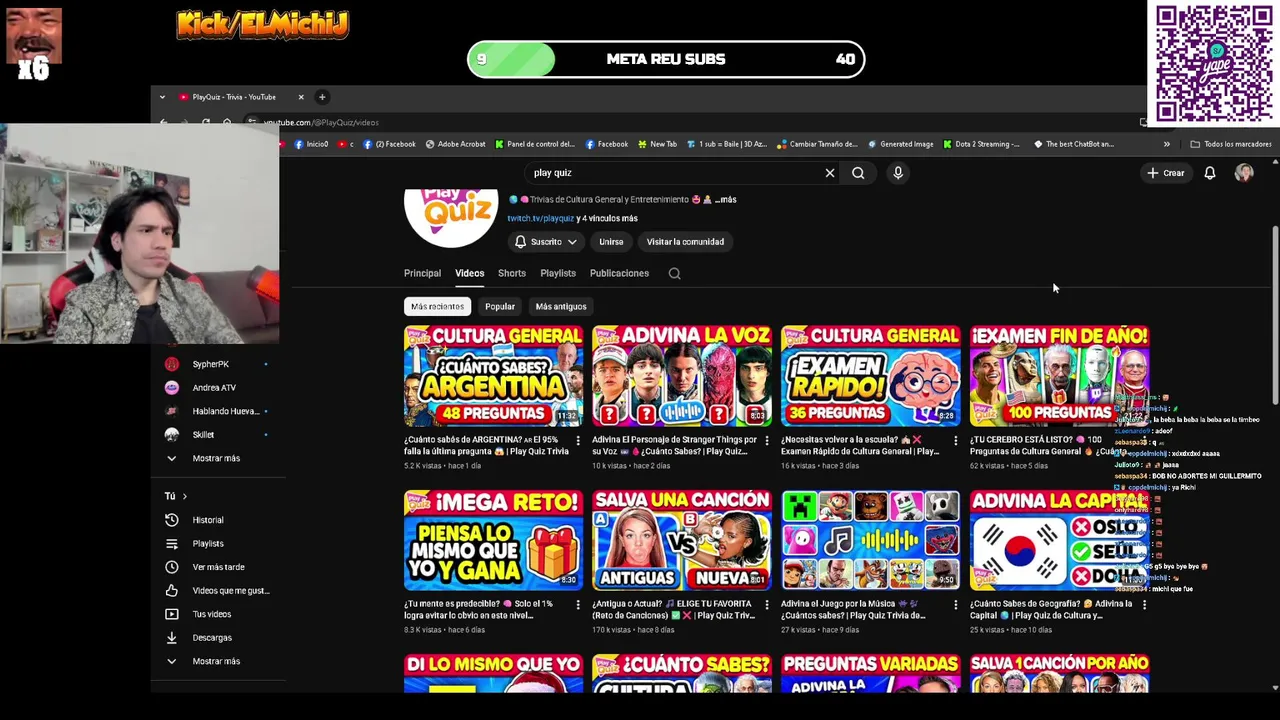Image resolution: width=1280 pixels, height=720 pixels.
Task: Open the Historial sidebar entry
Action: pyautogui.click(x=208, y=520)
